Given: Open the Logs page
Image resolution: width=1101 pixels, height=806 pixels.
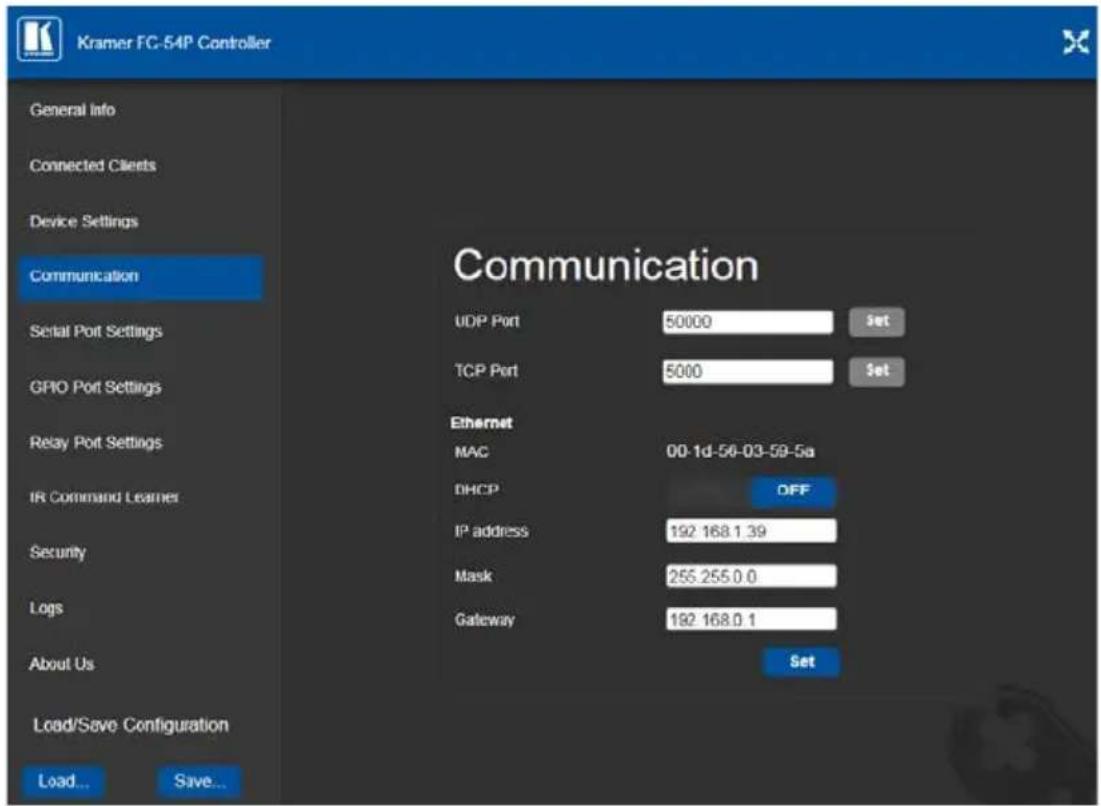Looking at the screenshot, I should tap(46, 608).
